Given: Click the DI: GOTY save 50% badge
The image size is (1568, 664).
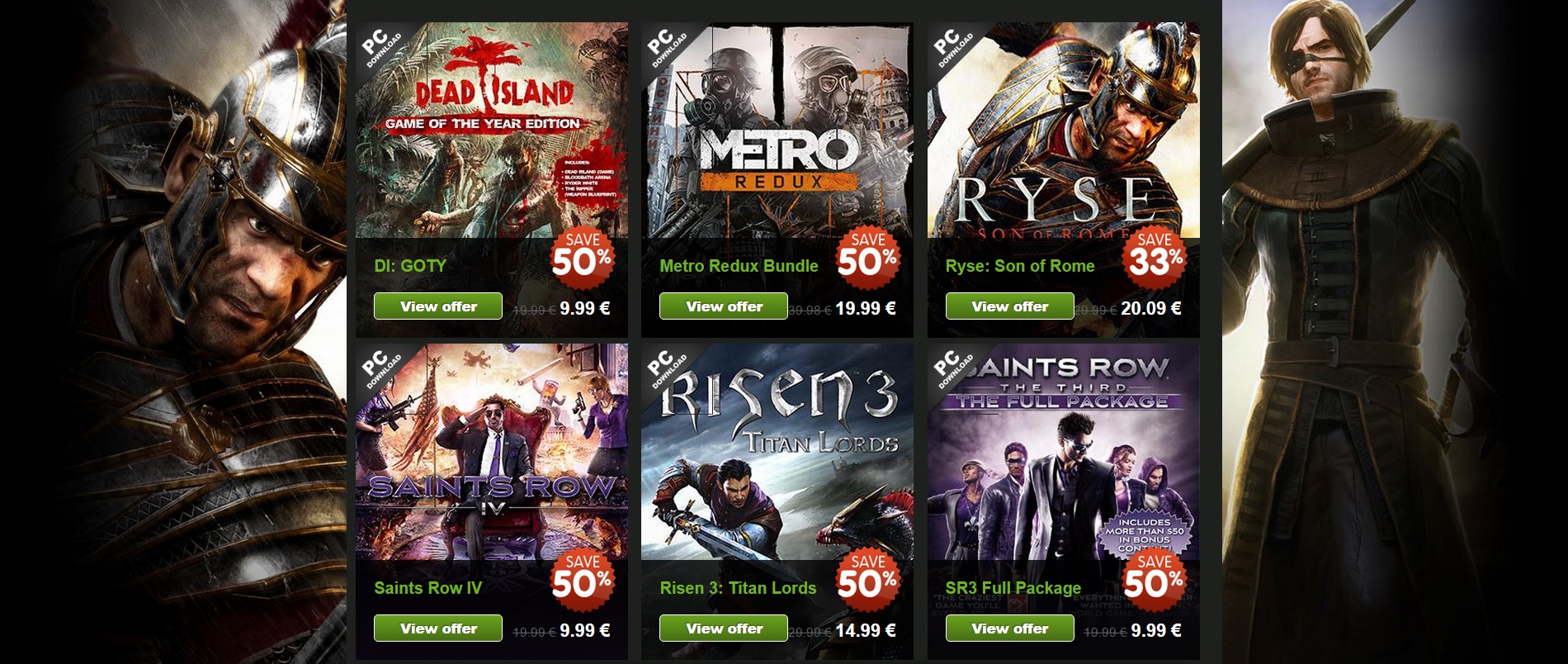Looking at the screenshot, I should (583, 257).
